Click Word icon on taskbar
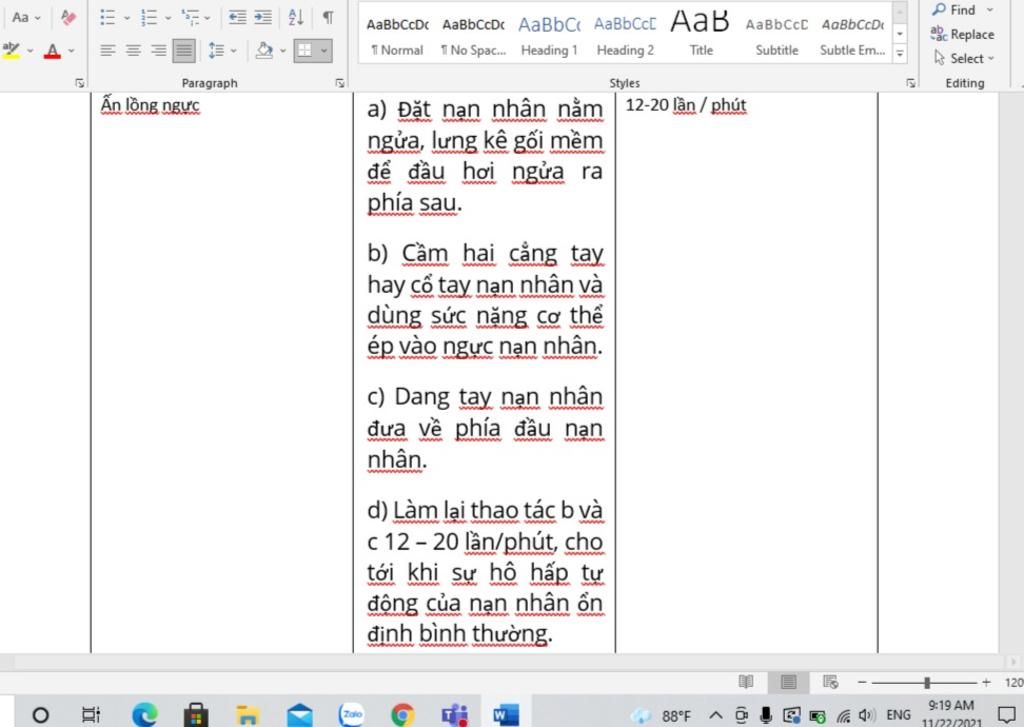 tap(505, 715)
